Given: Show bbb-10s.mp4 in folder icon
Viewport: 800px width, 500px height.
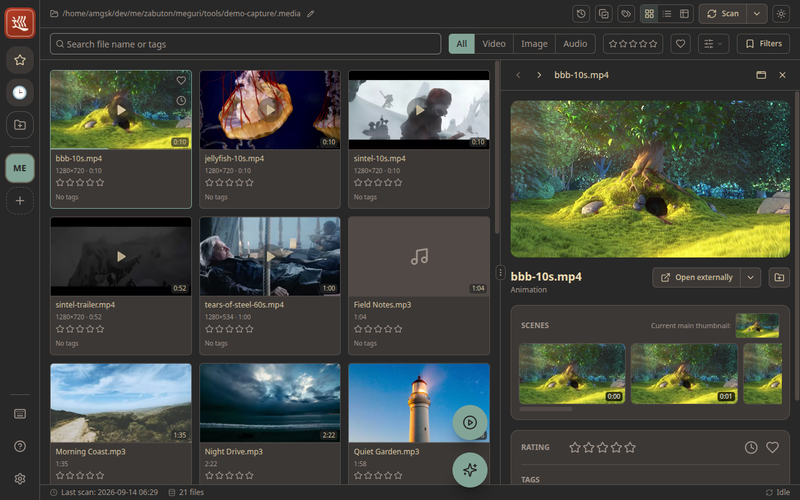Looking at the screenshot, I should tap(779, 278).
